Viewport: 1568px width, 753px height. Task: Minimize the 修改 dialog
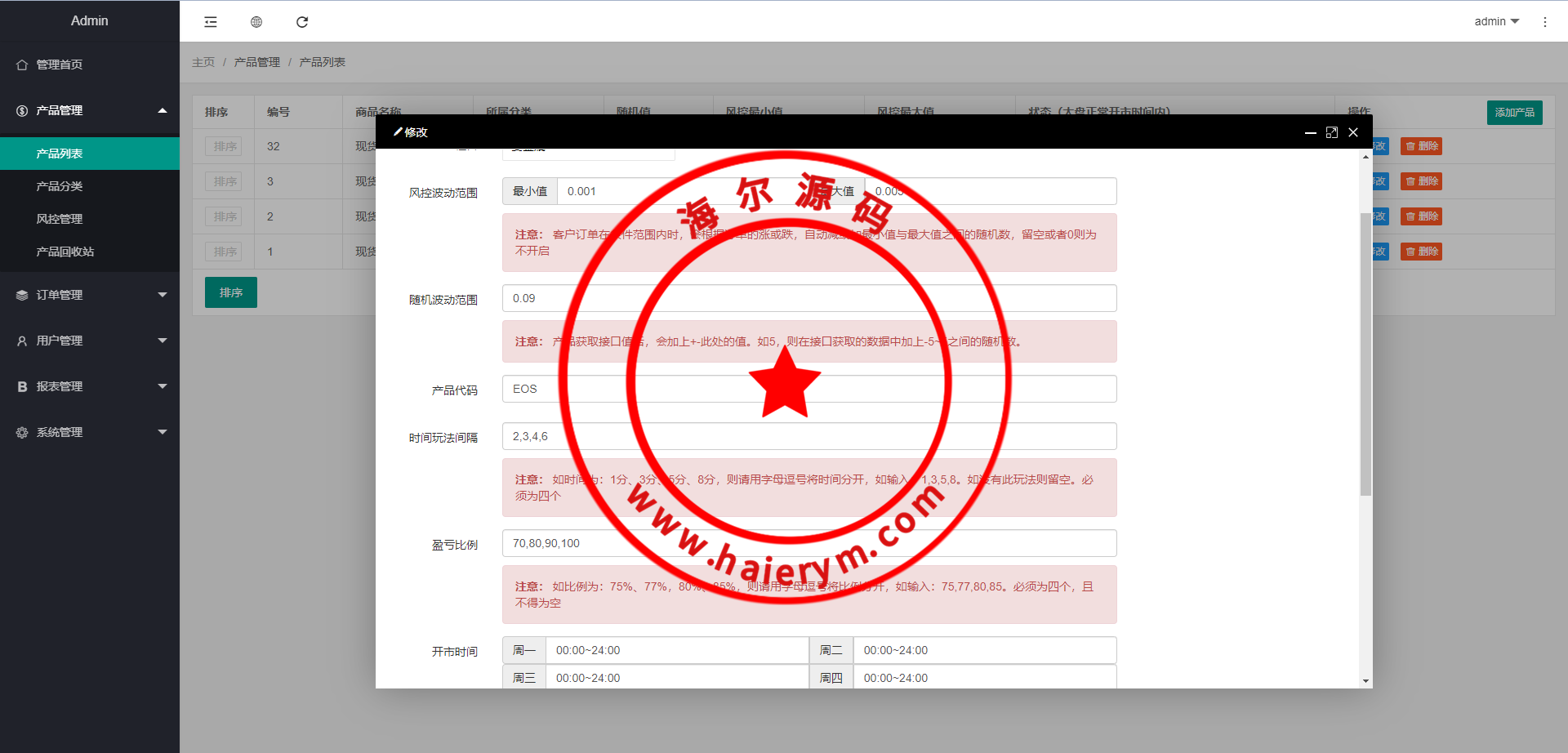[1310, 132]
